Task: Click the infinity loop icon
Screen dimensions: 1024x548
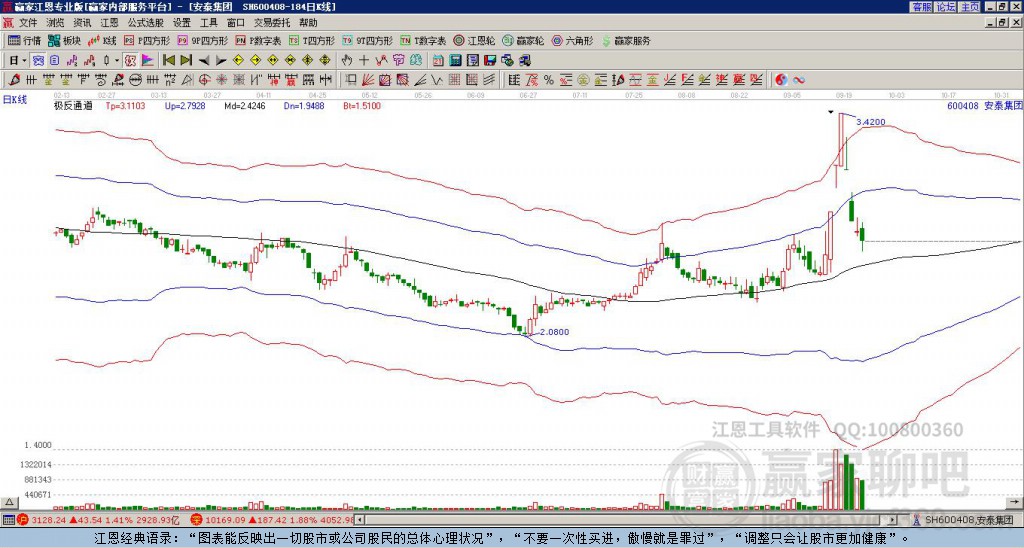Action: pyautogui.click(x=798, y=80)
